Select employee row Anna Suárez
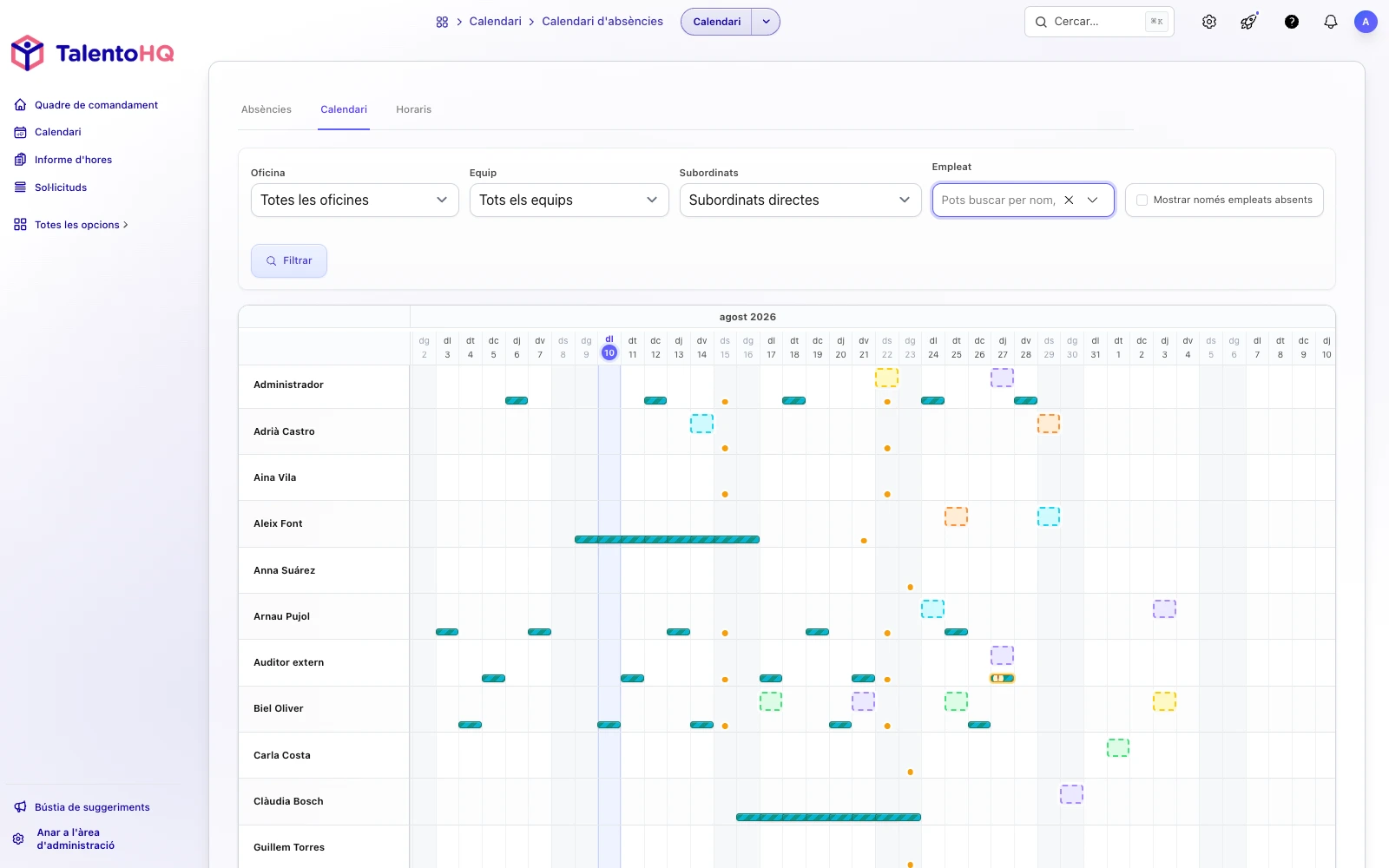Screen dimensions: 1389x868 [284, 570]
